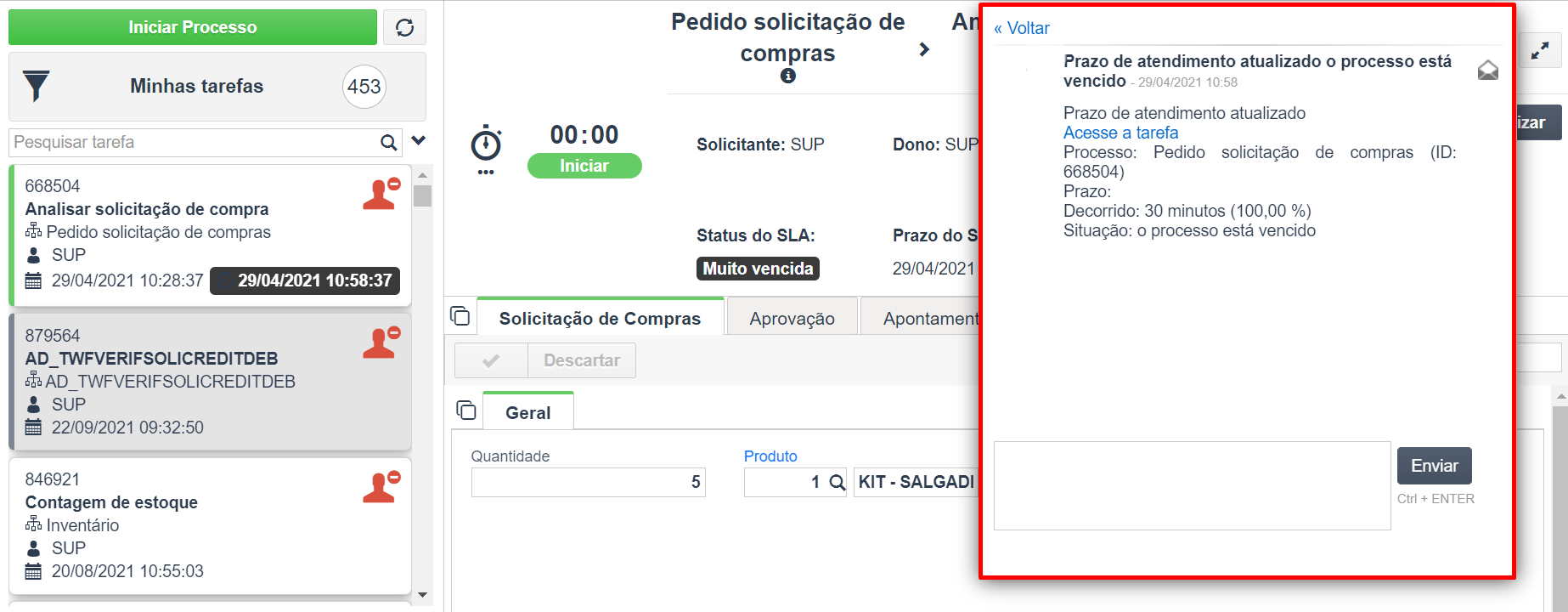Expand the search options chevron dropdown
Image resolution: width=1568 pixels, height=612 pixels.
point(418,140)
